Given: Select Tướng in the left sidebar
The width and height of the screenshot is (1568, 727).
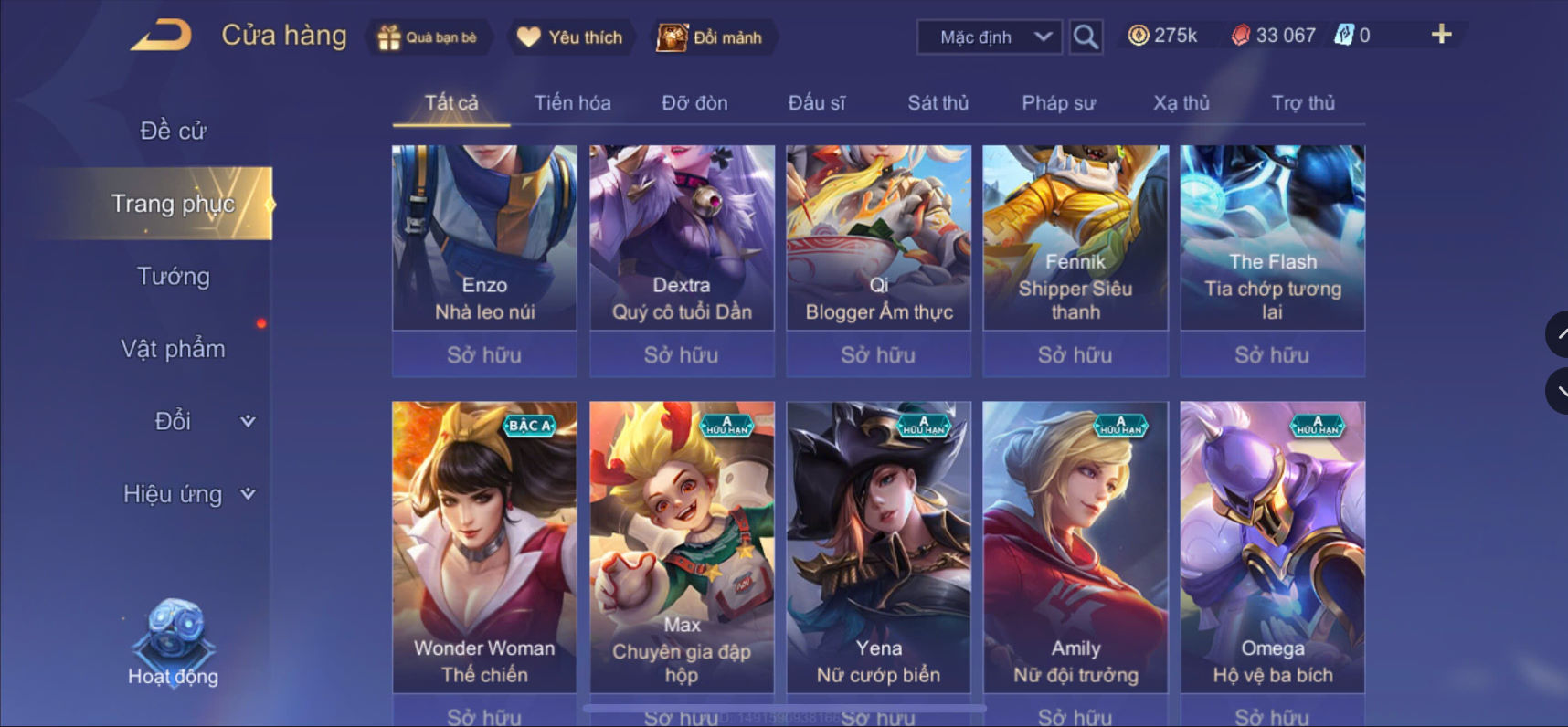Looking at the screenshot, I should click(173, 276).
